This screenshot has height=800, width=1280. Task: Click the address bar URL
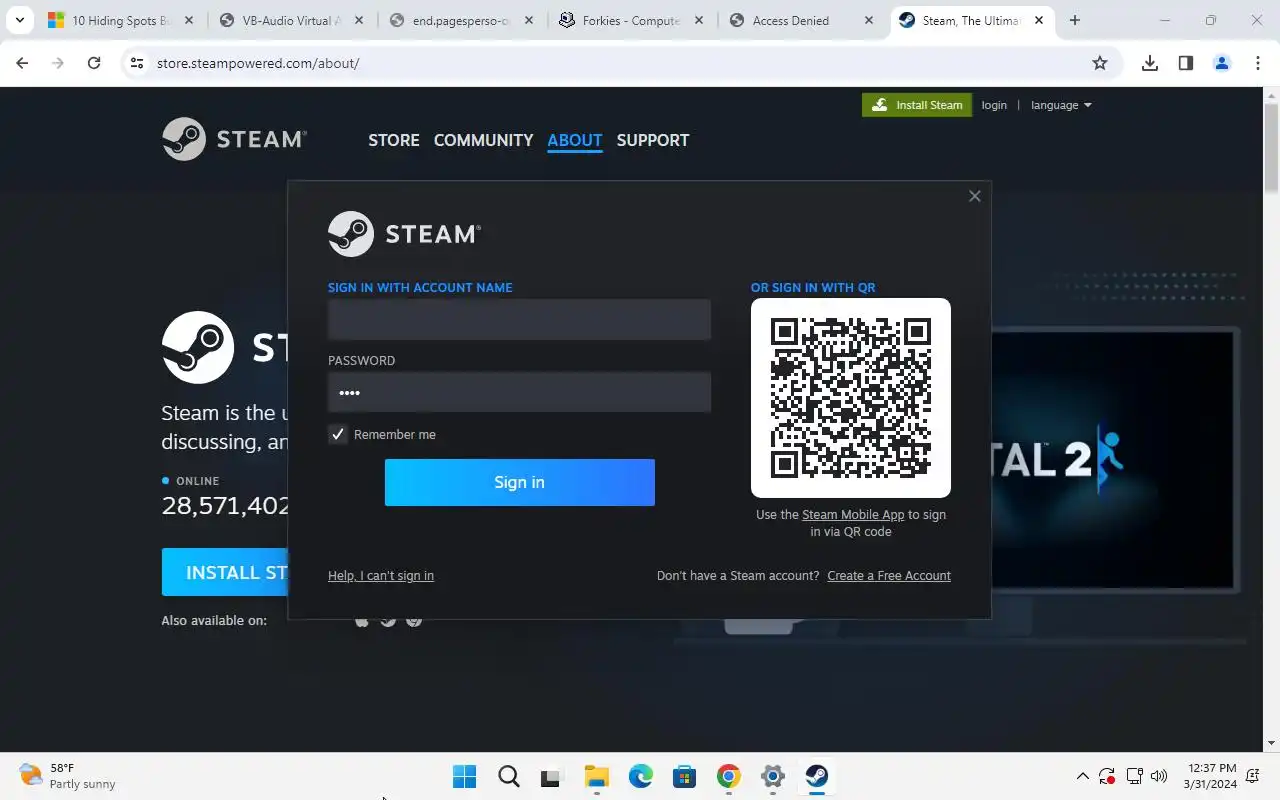click(x=258, y=63)
